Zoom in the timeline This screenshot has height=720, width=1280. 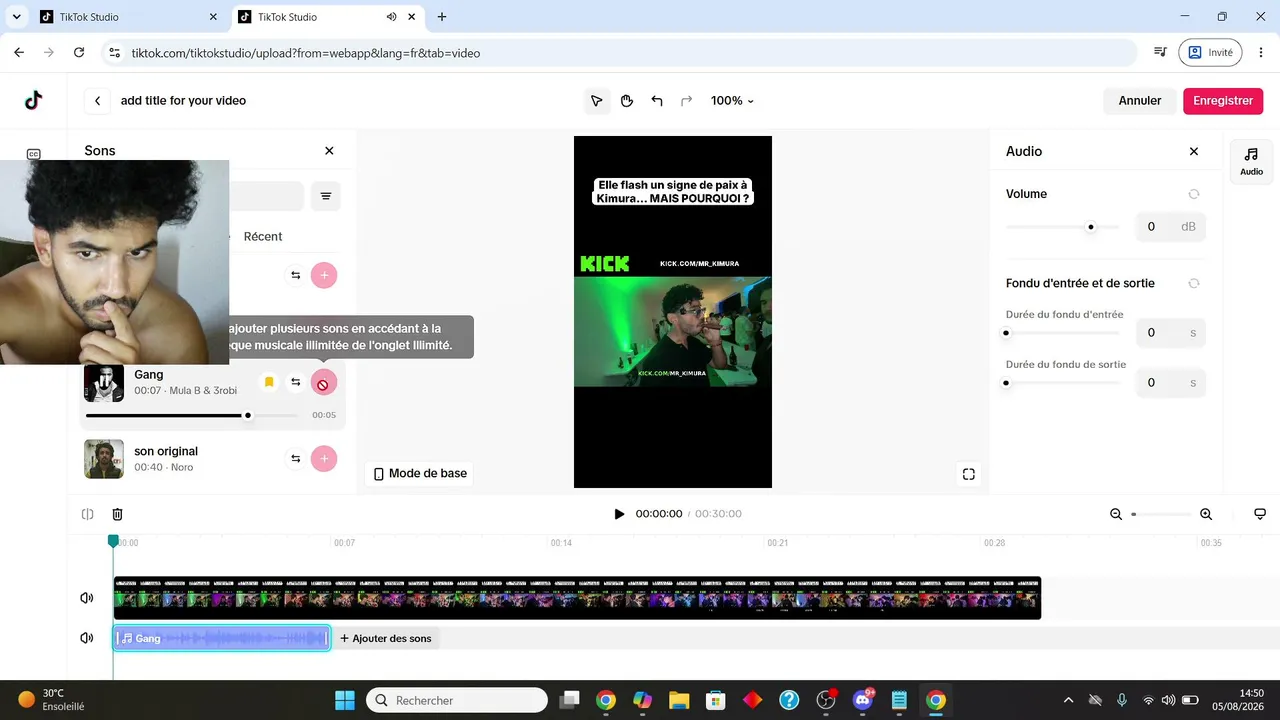(1206, 514)
